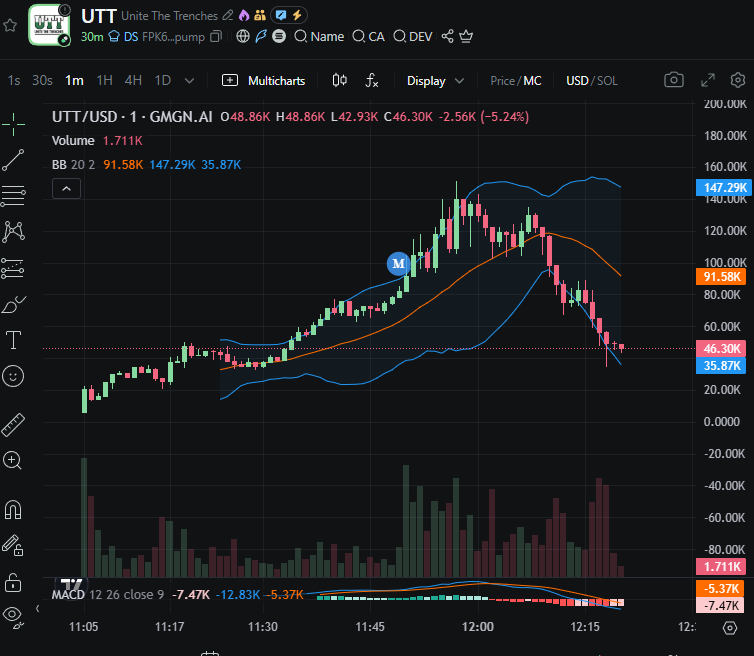Screen dimensions: 754x656
Task: Switch chart to Price mode
Action: (x=502, y=81)
